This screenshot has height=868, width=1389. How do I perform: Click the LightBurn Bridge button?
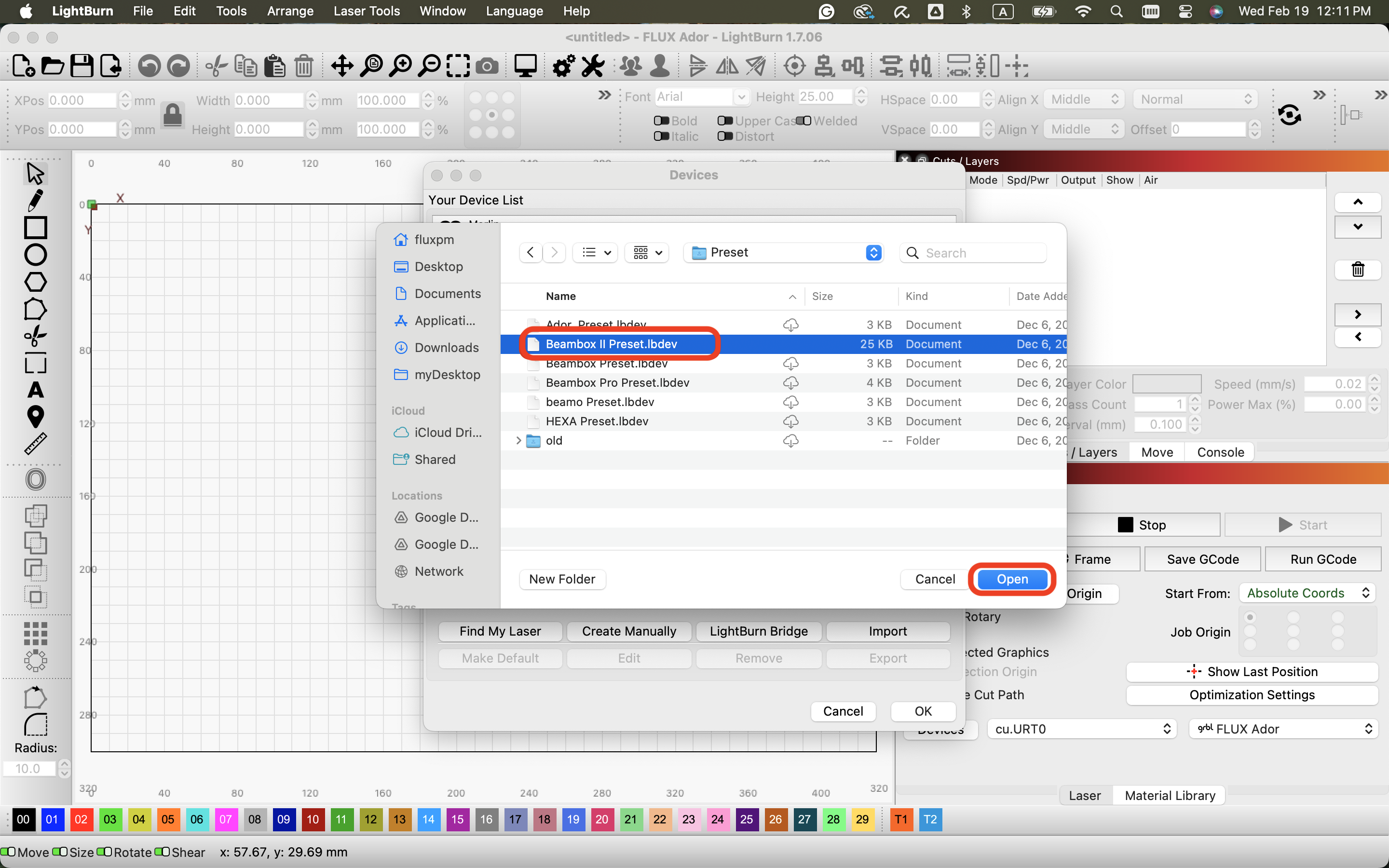tap(759, 632)
